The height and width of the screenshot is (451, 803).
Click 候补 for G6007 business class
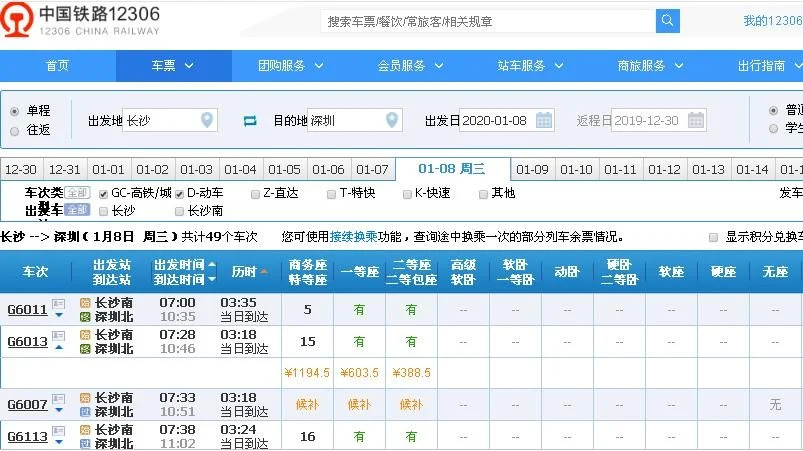click(x=307, y=404)
